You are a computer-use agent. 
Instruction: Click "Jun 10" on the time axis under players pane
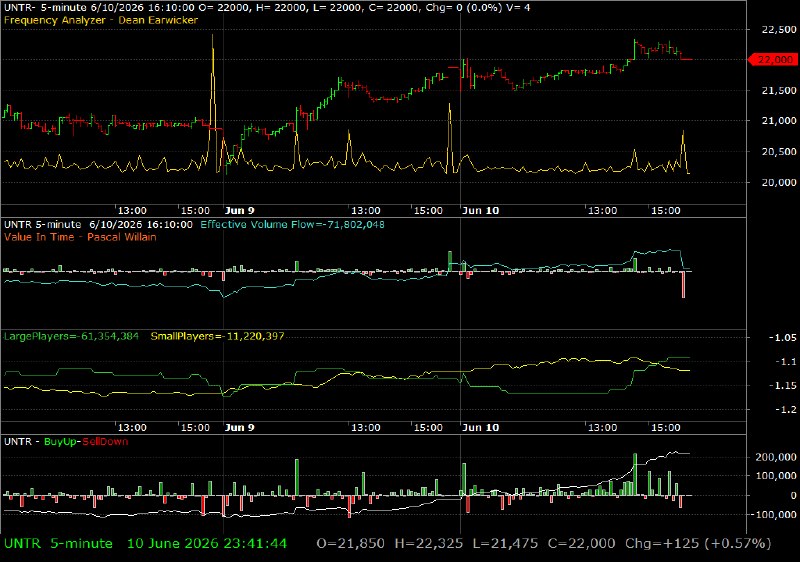point(480,427)
